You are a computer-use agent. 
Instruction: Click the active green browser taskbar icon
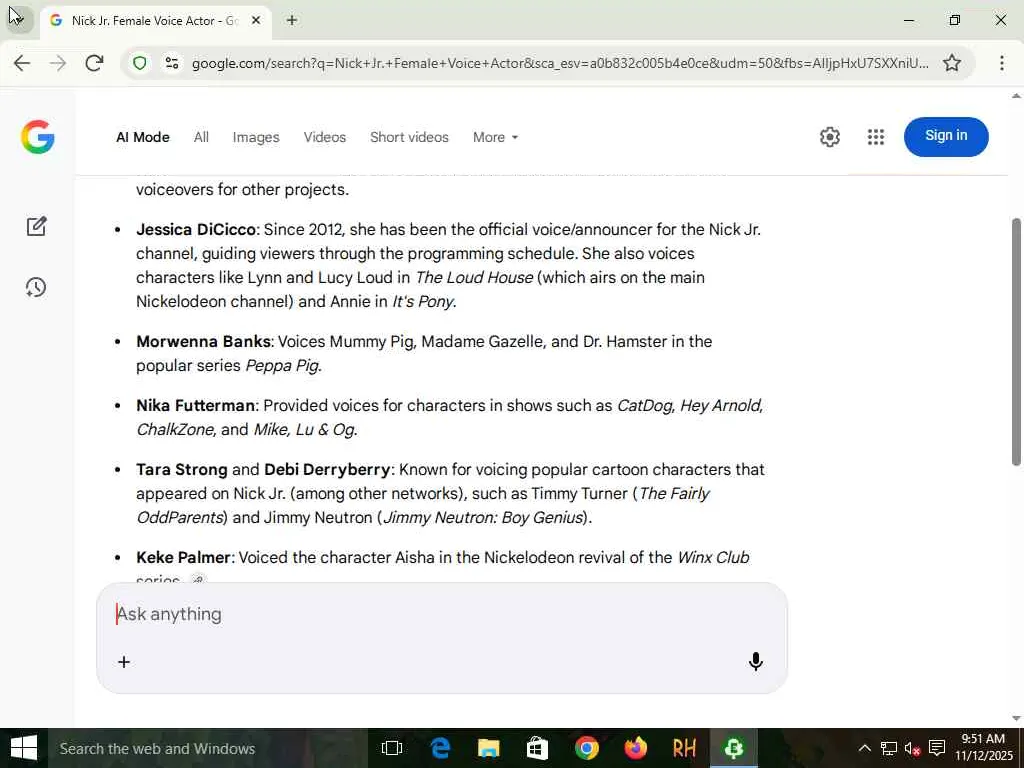[733, 748]
